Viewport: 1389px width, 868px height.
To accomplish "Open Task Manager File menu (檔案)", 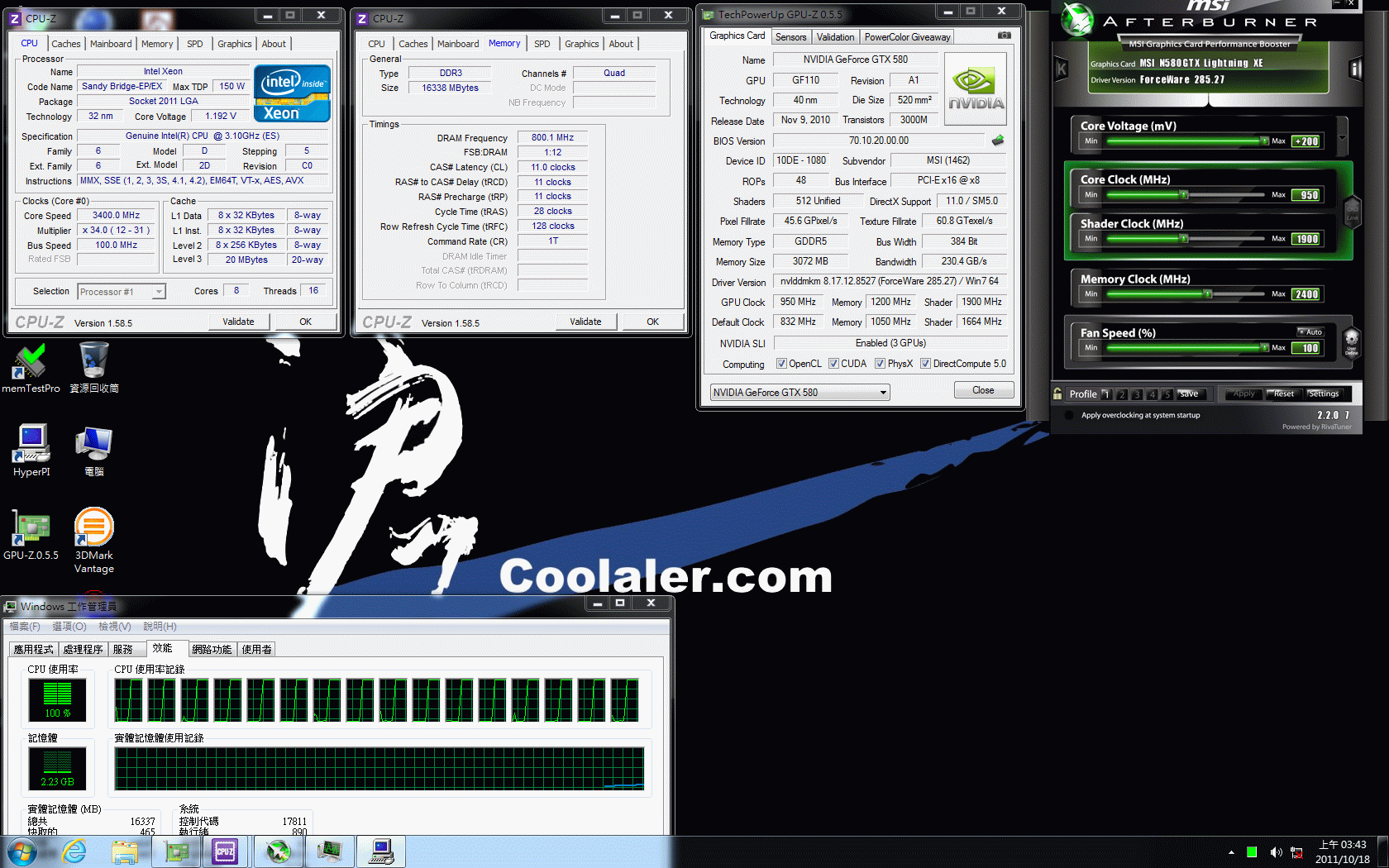I will pyautogui.click(x=25, y=627).
